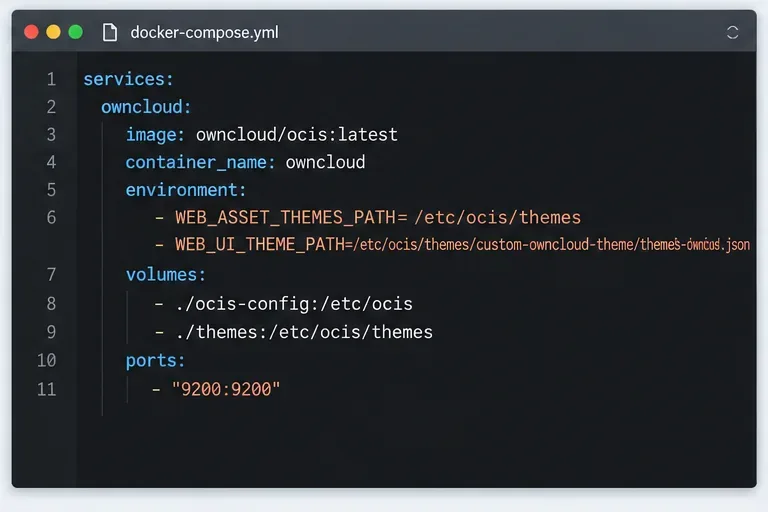The image size is (768, 512).
Task: Click line number 5 in the gutter
Action: 51,190
